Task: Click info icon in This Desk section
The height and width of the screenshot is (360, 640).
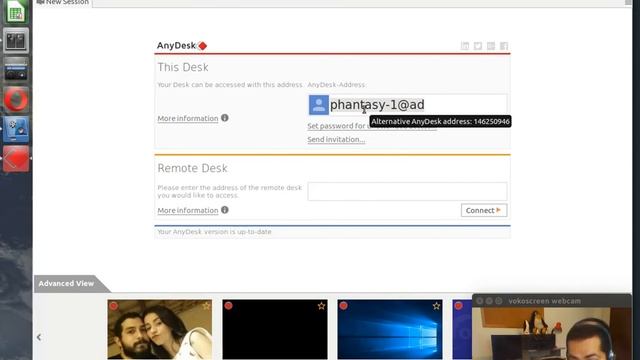Action: coord(224,118)
